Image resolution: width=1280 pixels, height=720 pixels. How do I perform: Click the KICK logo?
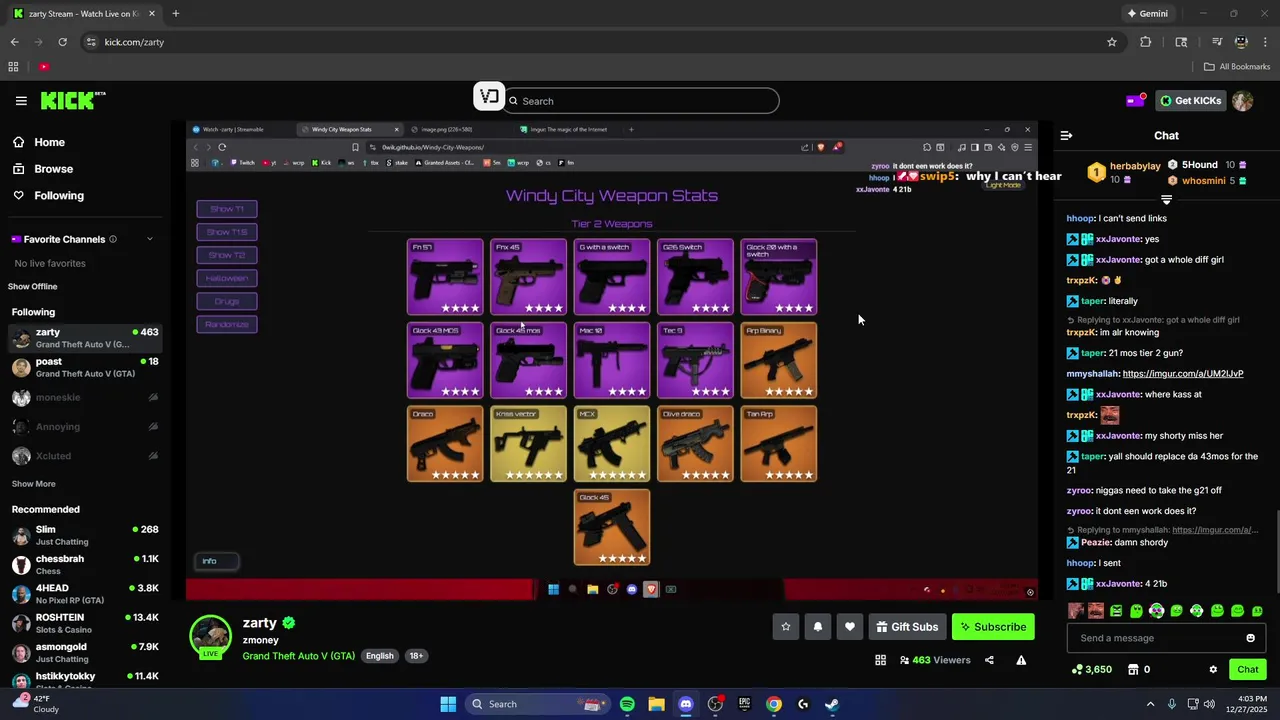tap(73, 101)
